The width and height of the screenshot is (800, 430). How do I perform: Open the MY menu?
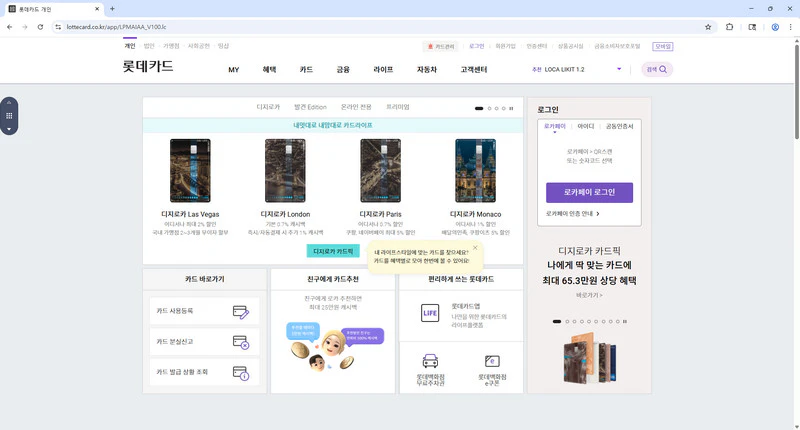(x=234, y=70)
